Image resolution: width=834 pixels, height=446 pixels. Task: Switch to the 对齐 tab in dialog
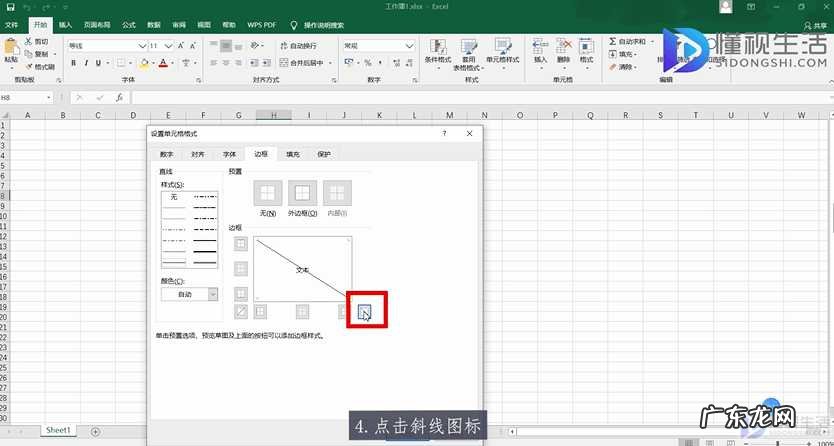click(x=198, y=154)
